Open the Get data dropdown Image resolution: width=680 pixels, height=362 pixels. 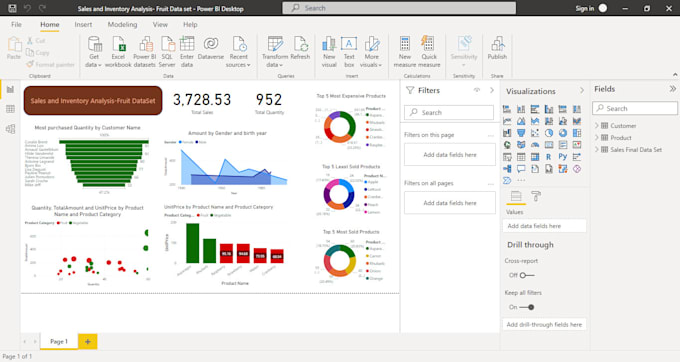(x=94, y=52)
